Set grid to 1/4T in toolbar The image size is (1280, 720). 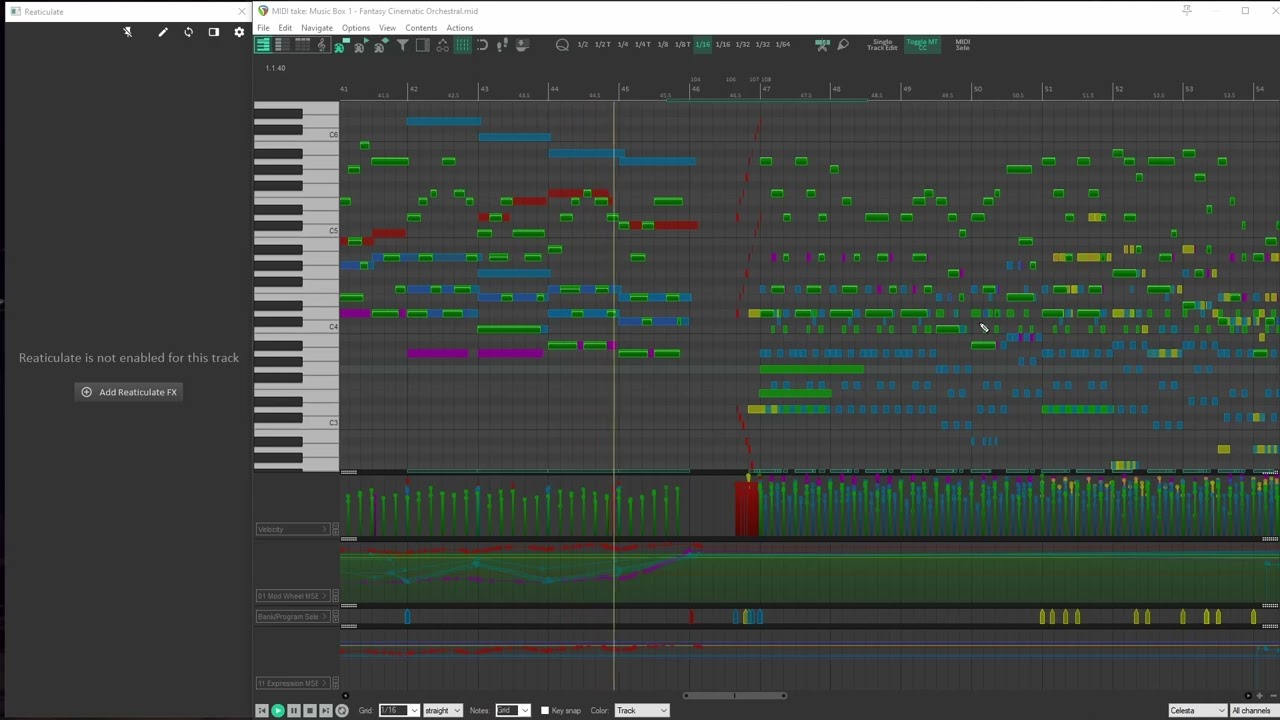pyautogui.click(x=642, y=44)
